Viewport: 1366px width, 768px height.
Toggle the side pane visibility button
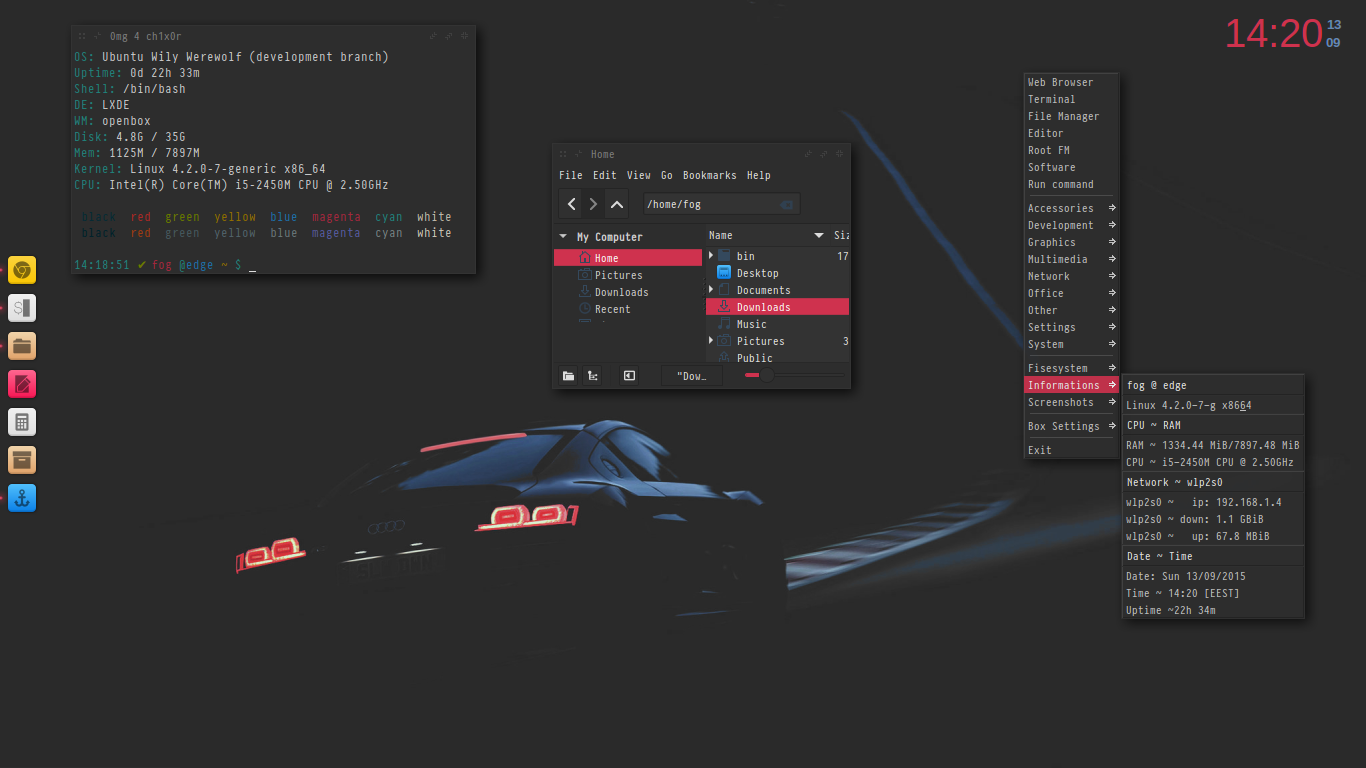coord(629,376)
